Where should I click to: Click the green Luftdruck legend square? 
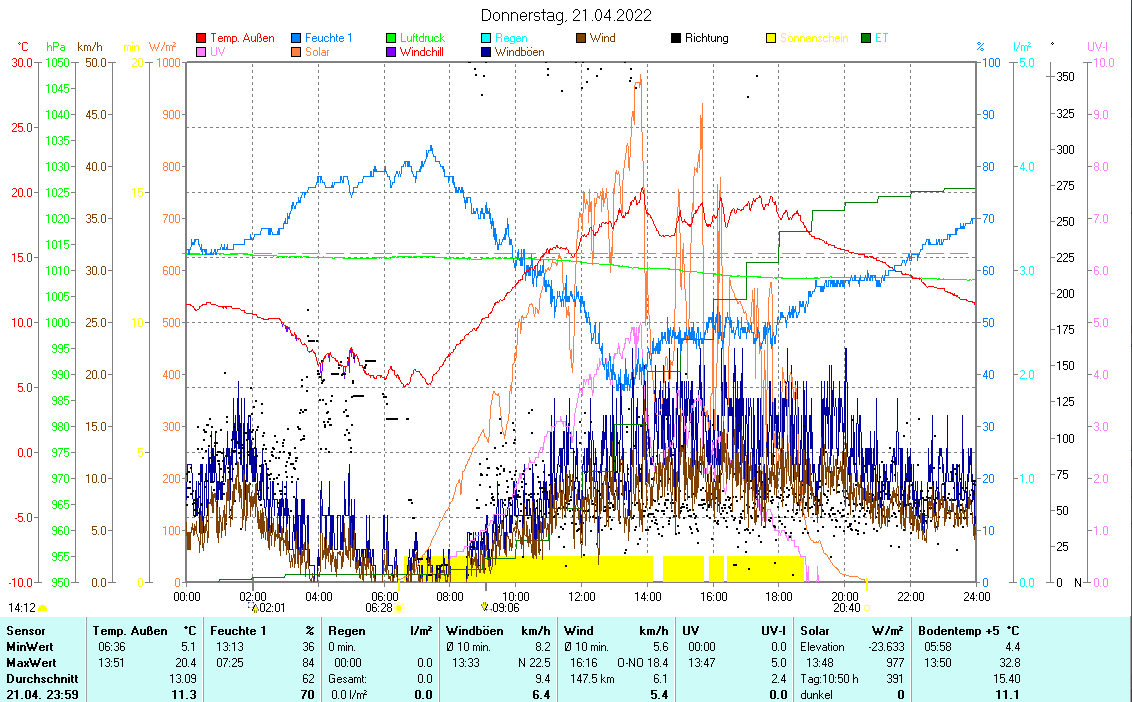[x=392, y=38]
